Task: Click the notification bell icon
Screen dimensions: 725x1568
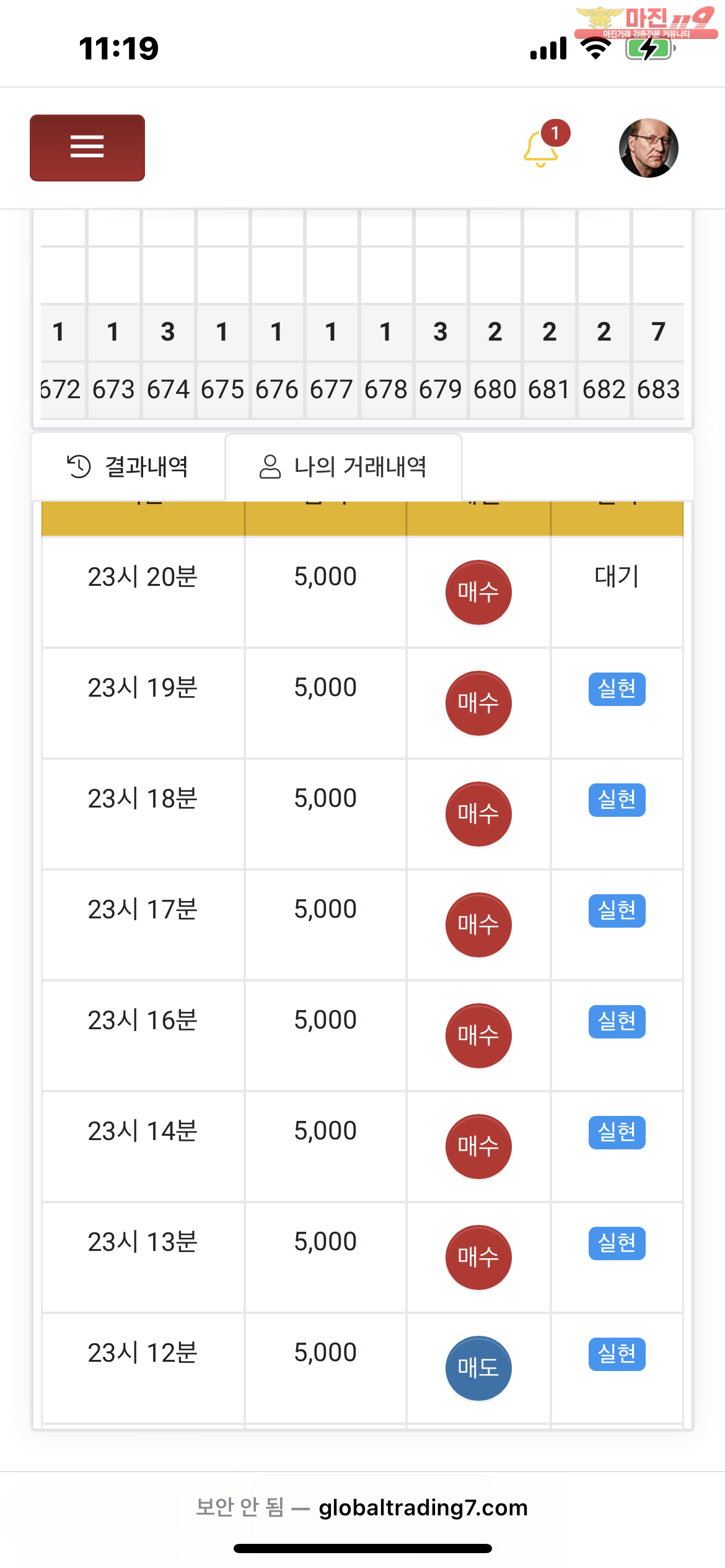Action: tap(540, 149)
